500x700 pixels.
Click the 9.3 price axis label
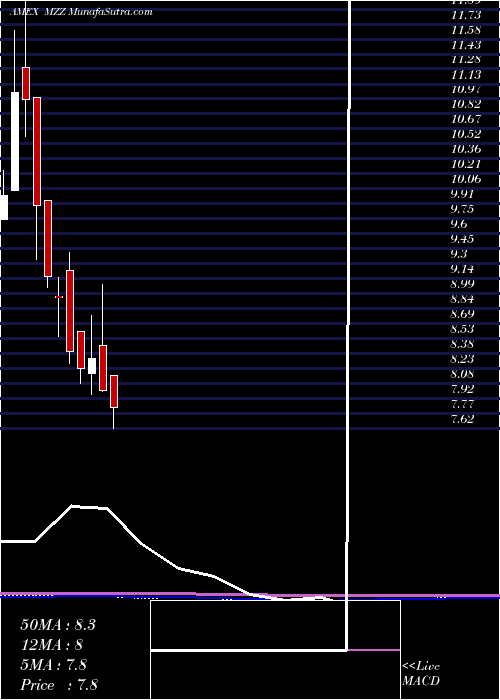(x=459, y=254)
